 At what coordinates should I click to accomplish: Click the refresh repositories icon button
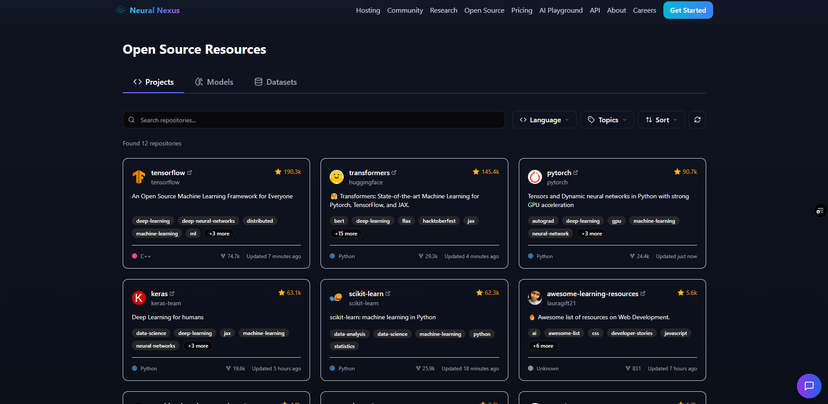coord(697,120)
